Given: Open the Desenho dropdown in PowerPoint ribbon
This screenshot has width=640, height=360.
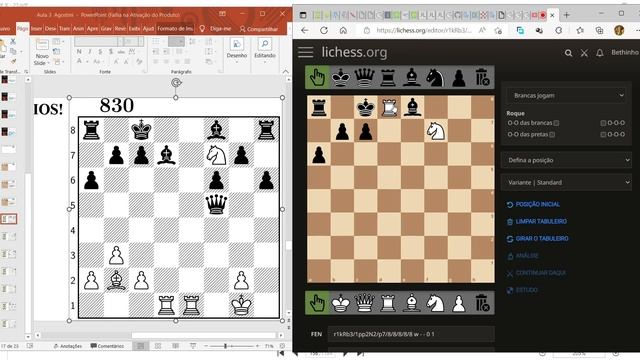Looking at the screenshot, I should pyautogui.click(x=237, y=51).
